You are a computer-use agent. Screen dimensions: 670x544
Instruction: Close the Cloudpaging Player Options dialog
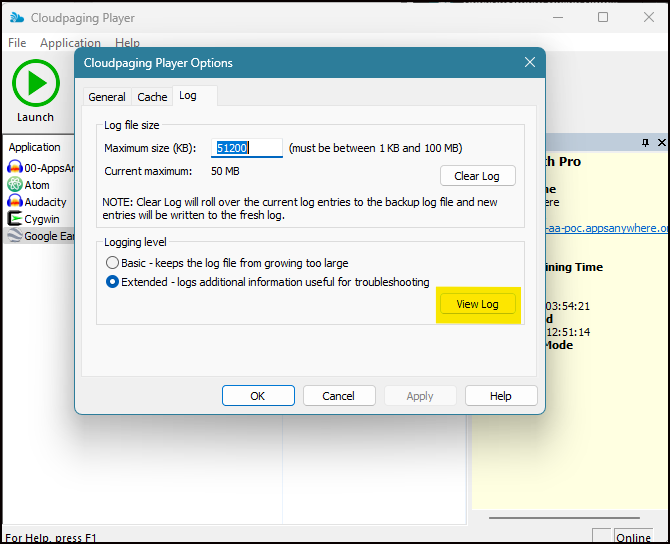[x=530, y=63]
